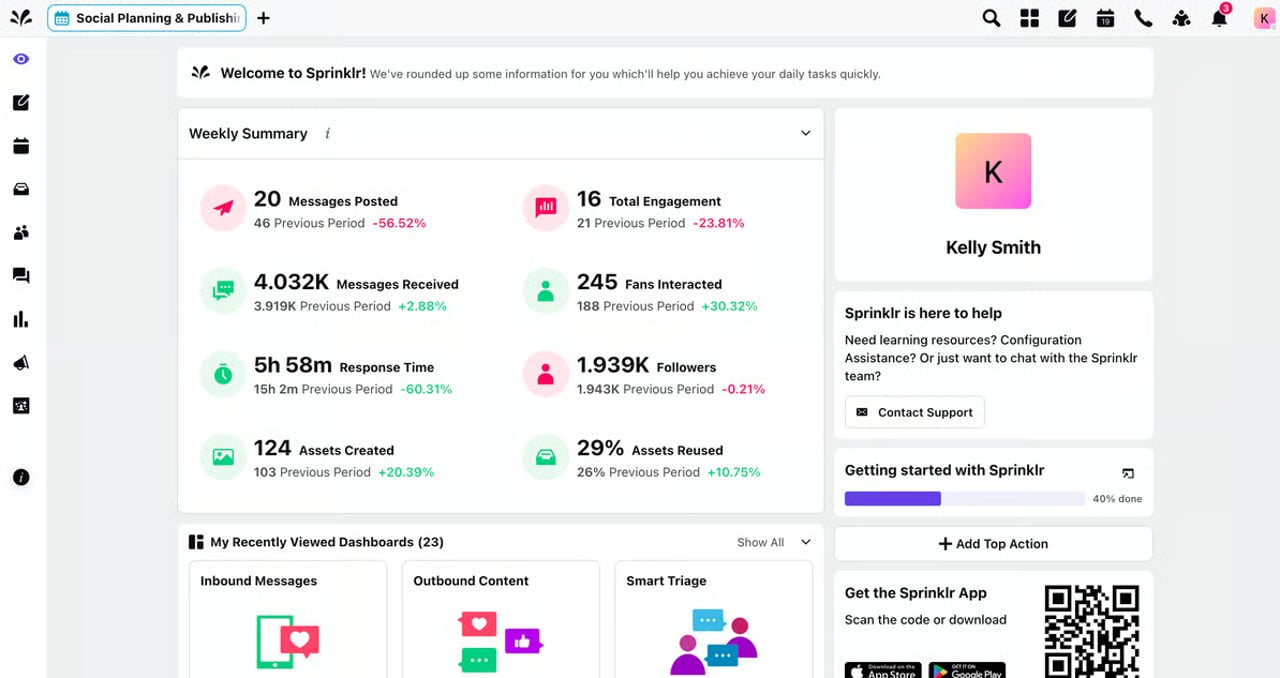Click the Contact Support button
The width and height of the screenshot is (1280, 678).
click(914, 412)
